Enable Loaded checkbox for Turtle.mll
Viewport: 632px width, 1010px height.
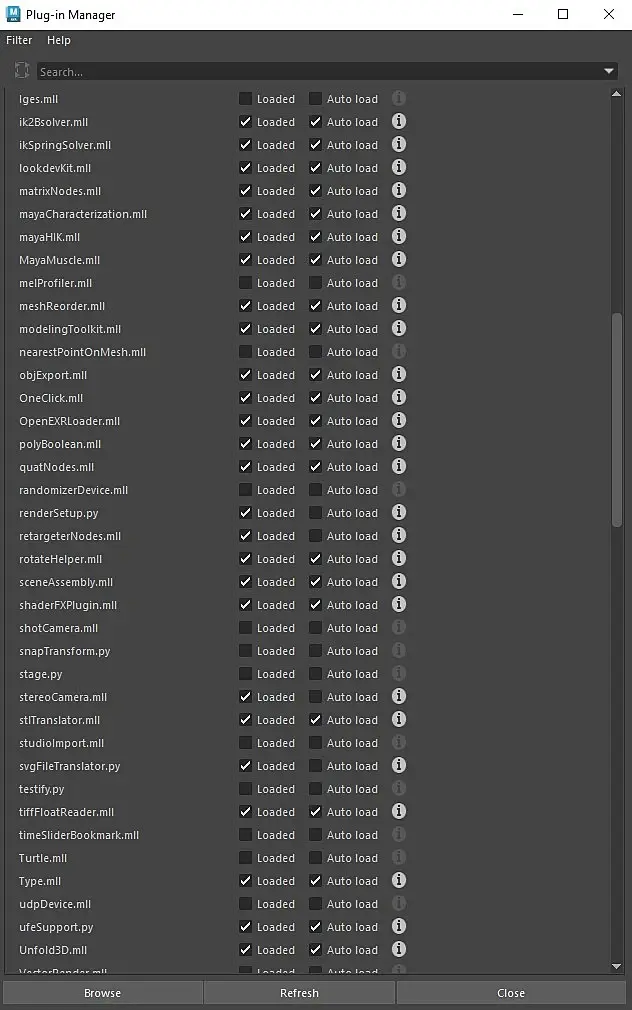point(245,858)
